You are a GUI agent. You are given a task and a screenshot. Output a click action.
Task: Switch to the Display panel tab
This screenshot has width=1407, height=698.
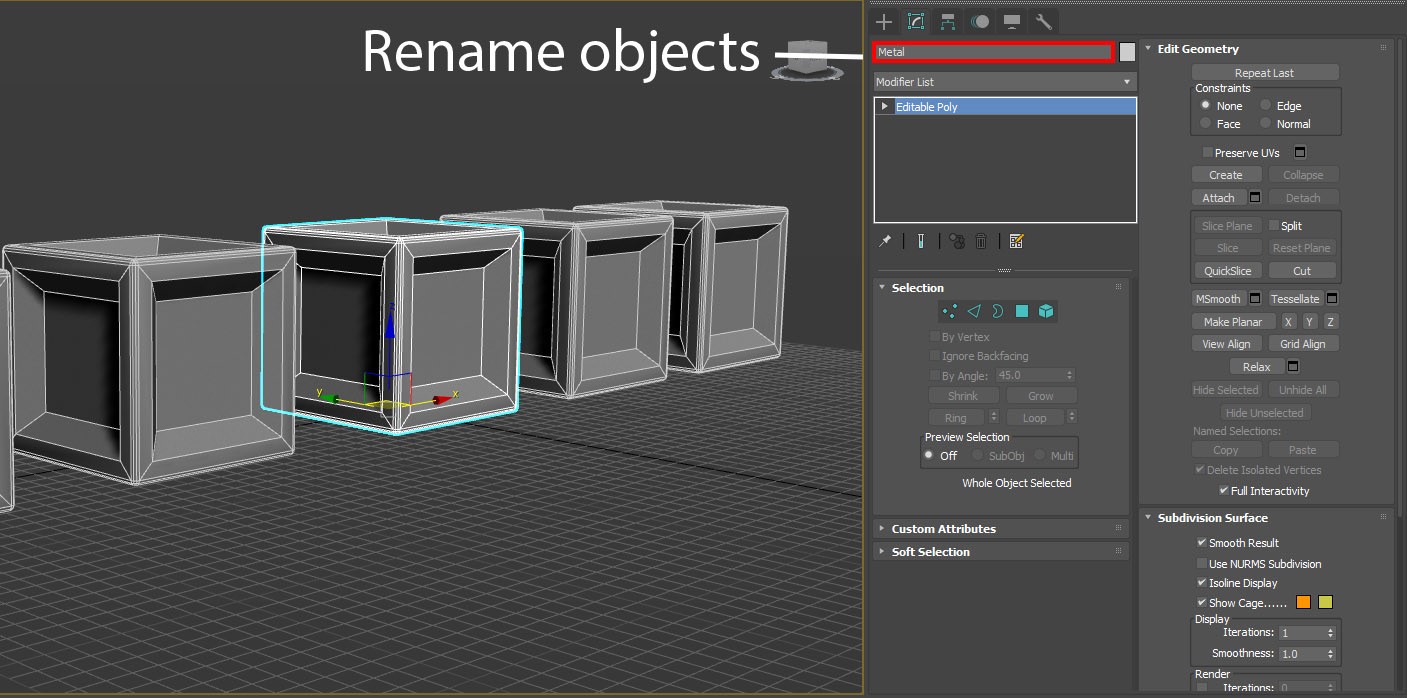(1011, 21)
